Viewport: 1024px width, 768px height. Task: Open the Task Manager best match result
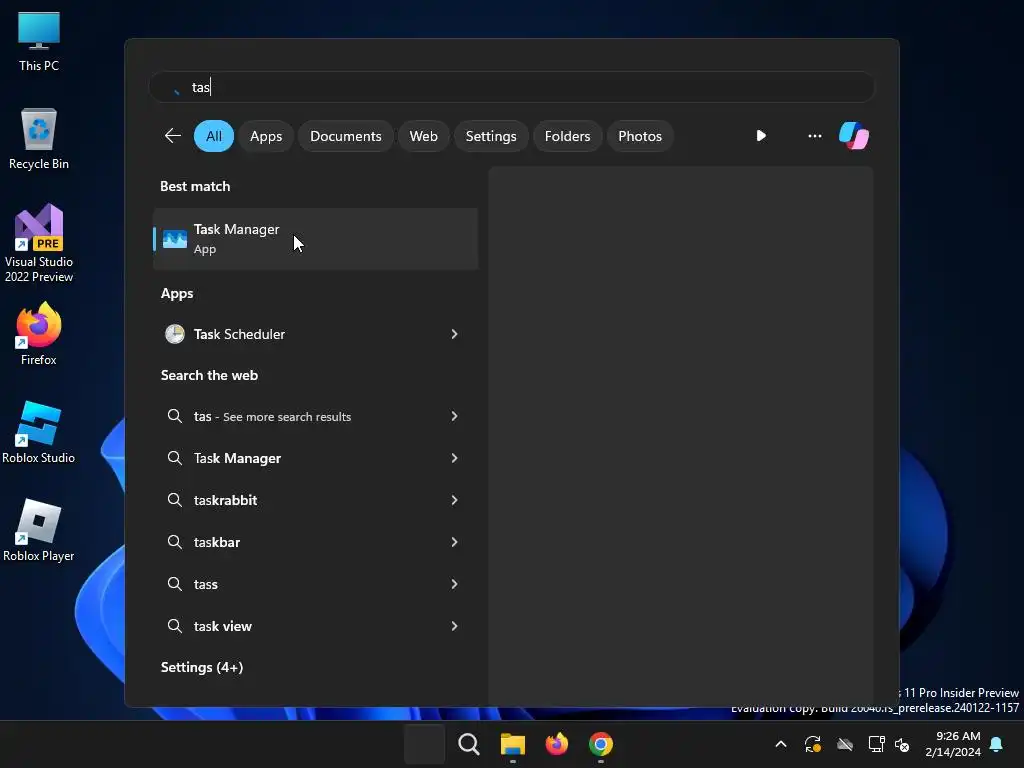(315, 239)
